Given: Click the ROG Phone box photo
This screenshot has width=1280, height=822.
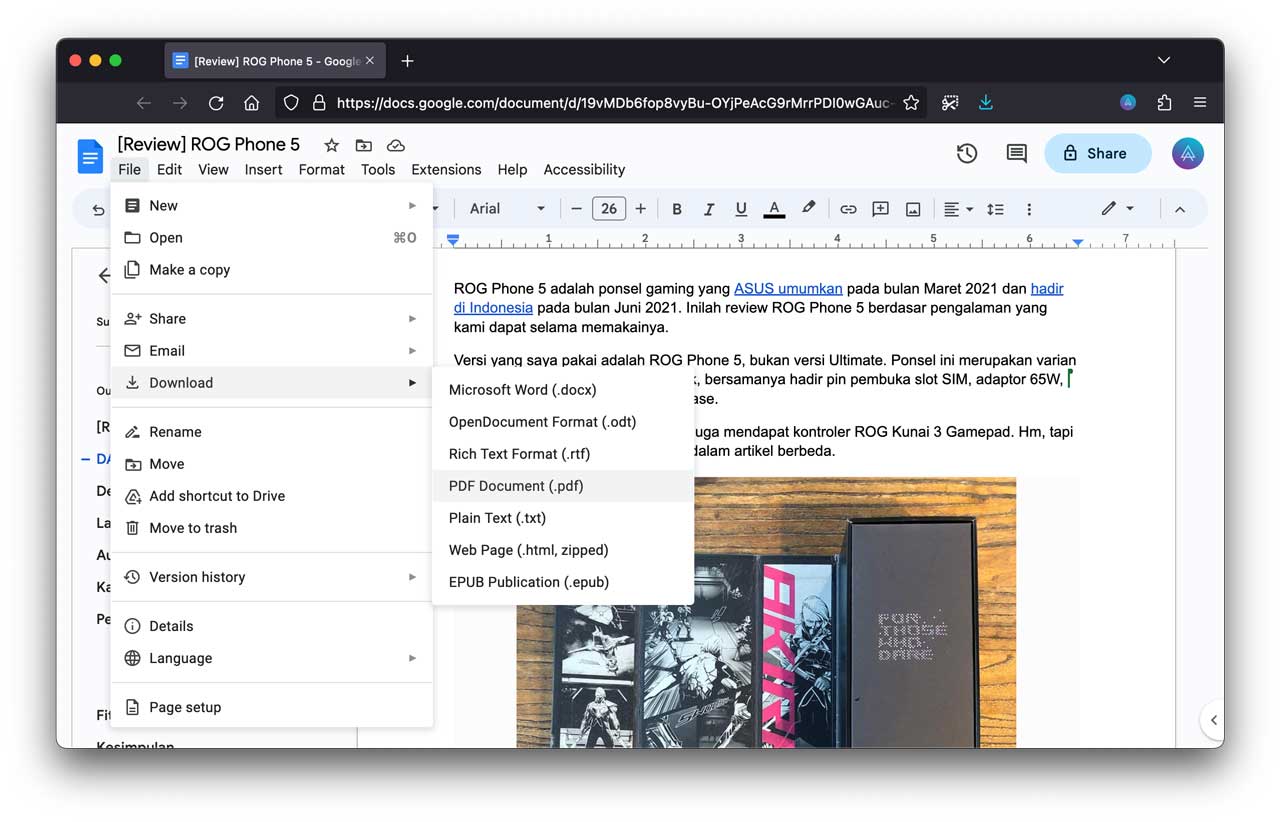Looking at the screenshot, I should point(766,612).
